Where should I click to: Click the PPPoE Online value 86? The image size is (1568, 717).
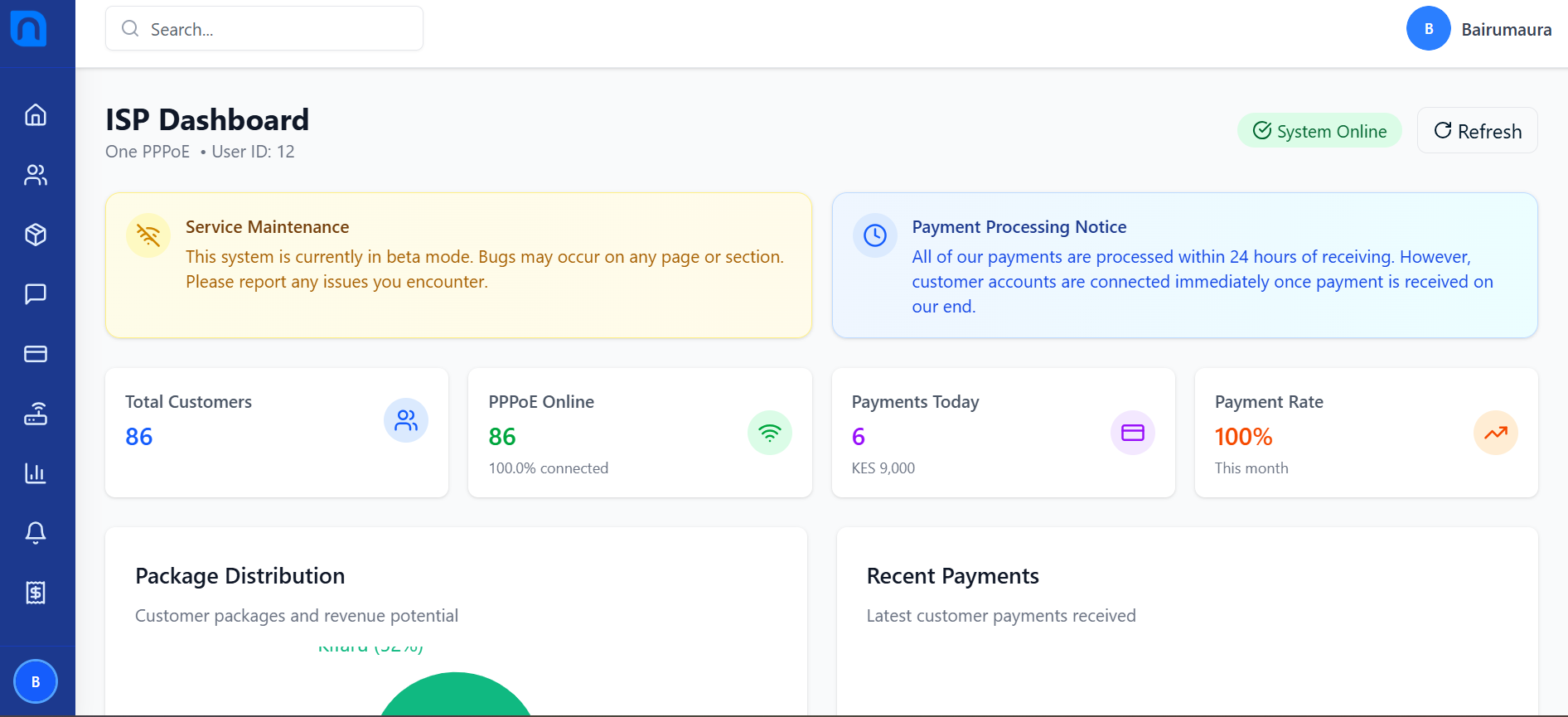click(502, 437)
